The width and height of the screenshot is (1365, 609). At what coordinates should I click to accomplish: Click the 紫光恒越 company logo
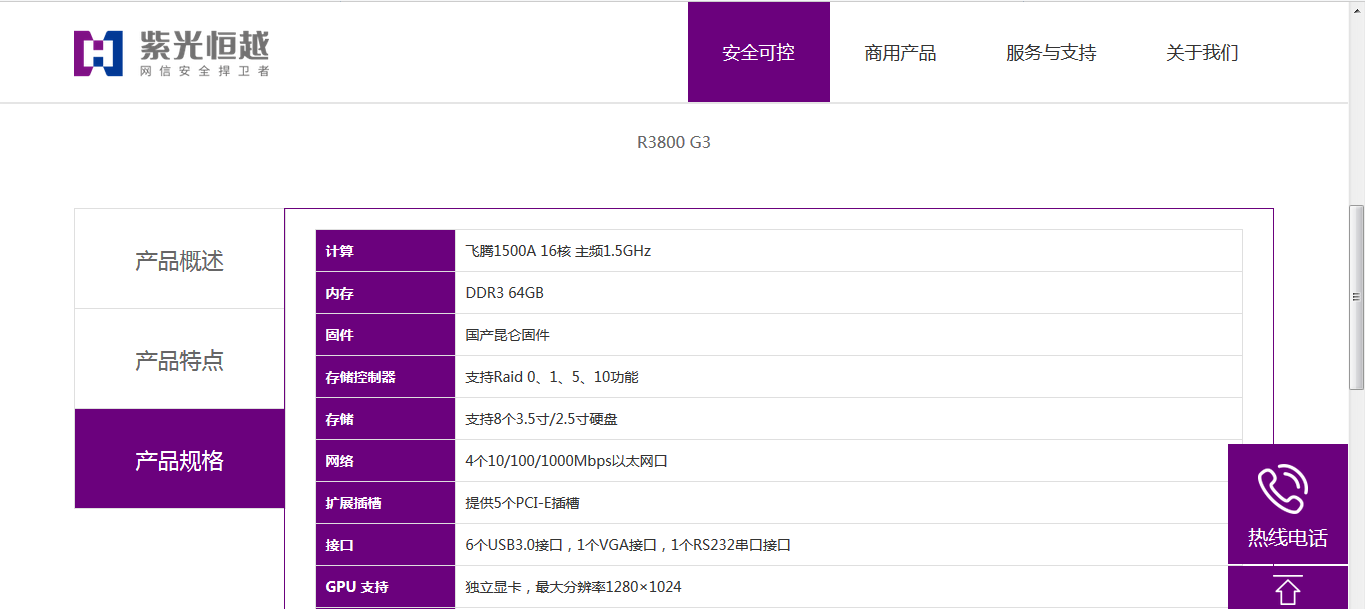coord(171,53)
